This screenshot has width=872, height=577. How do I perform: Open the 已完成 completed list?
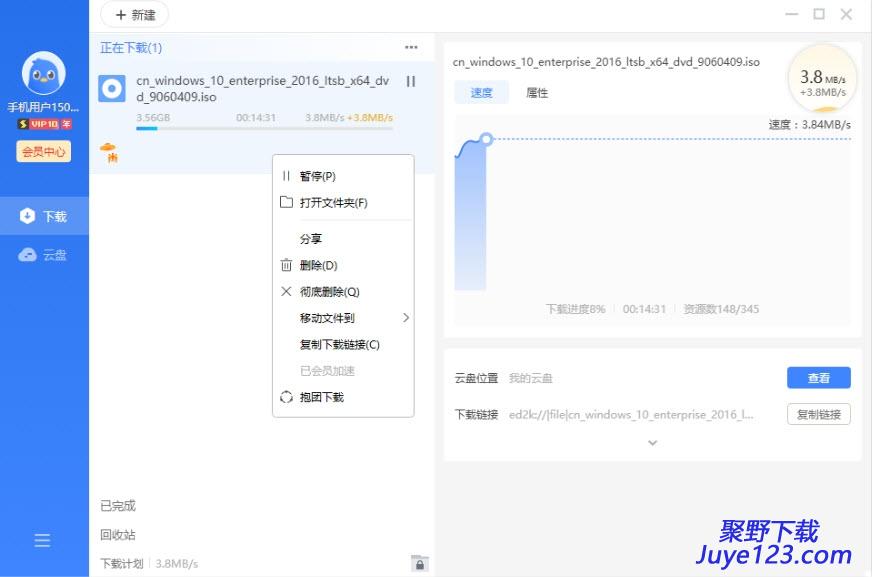point(118,506)
